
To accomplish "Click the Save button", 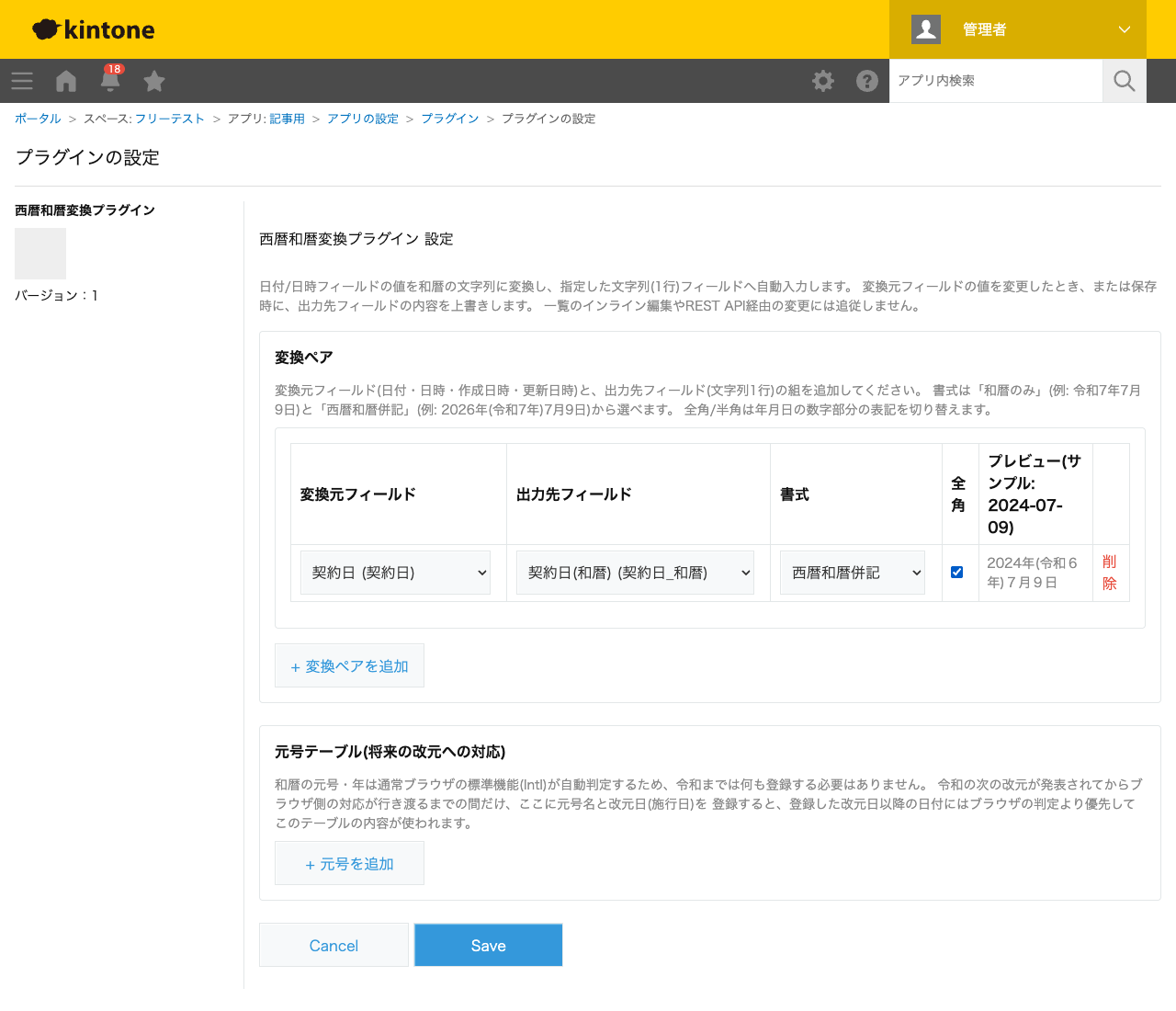I will pyautogui.click(x=488, y=945).
